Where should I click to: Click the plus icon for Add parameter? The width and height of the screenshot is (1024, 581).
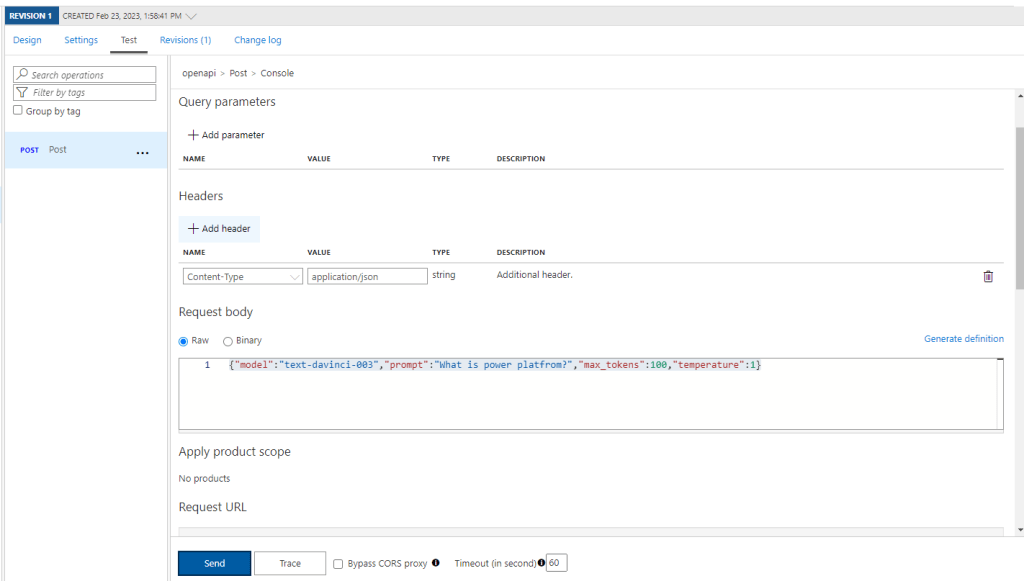tap(193, 135)
